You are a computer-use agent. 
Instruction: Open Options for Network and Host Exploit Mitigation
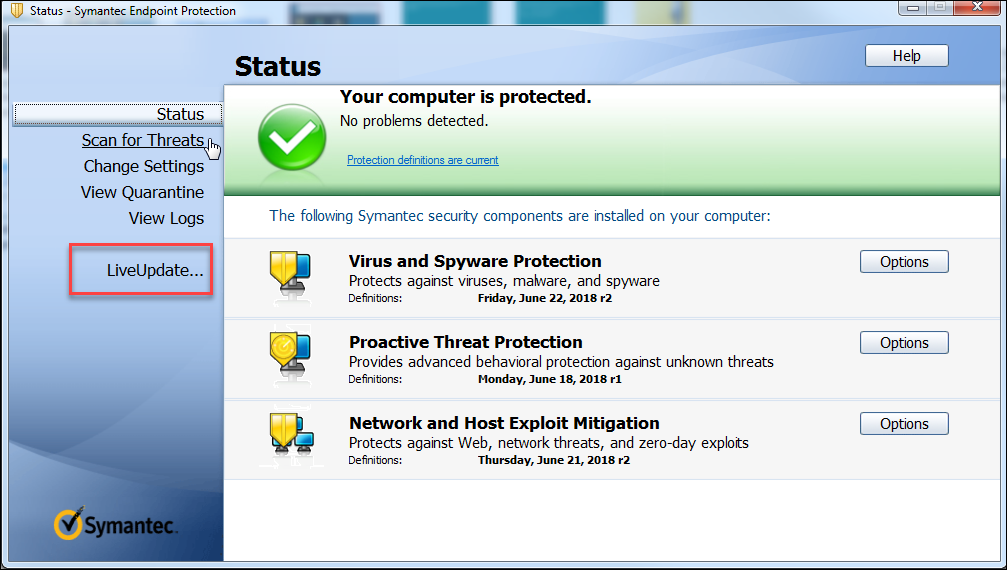[x=904, y=424]
